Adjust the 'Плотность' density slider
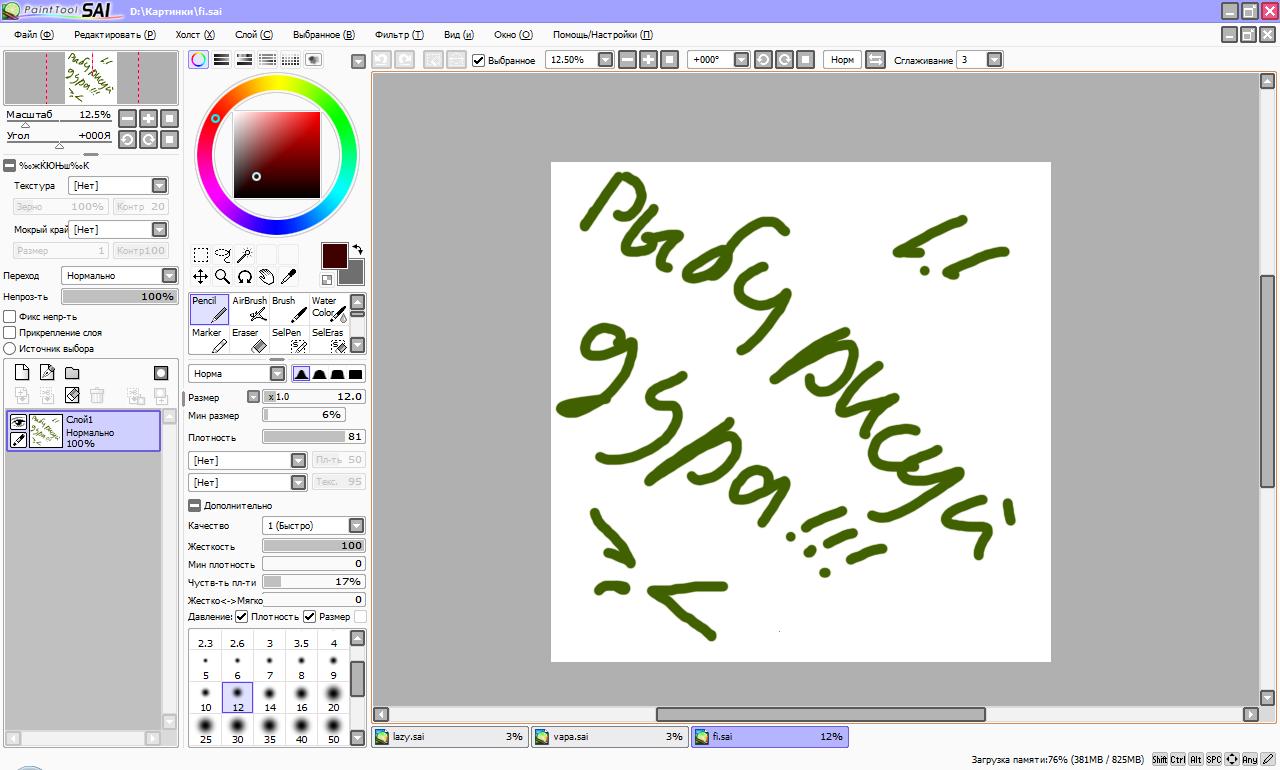 pyautogui.click(x=314, y=437)
